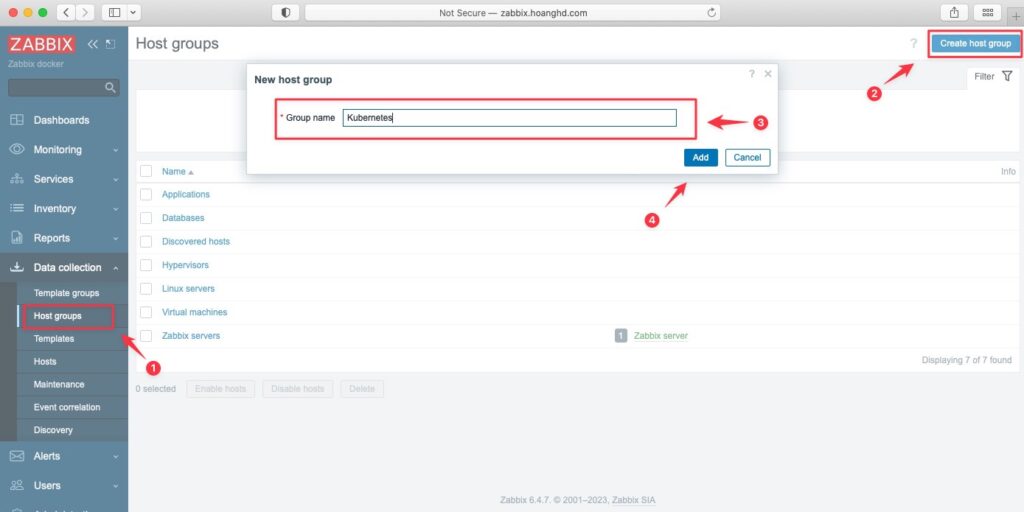Check the Hypervisors row checkbox
Image resolution: width=1024 pixels, height=512 pixels.
146,265
